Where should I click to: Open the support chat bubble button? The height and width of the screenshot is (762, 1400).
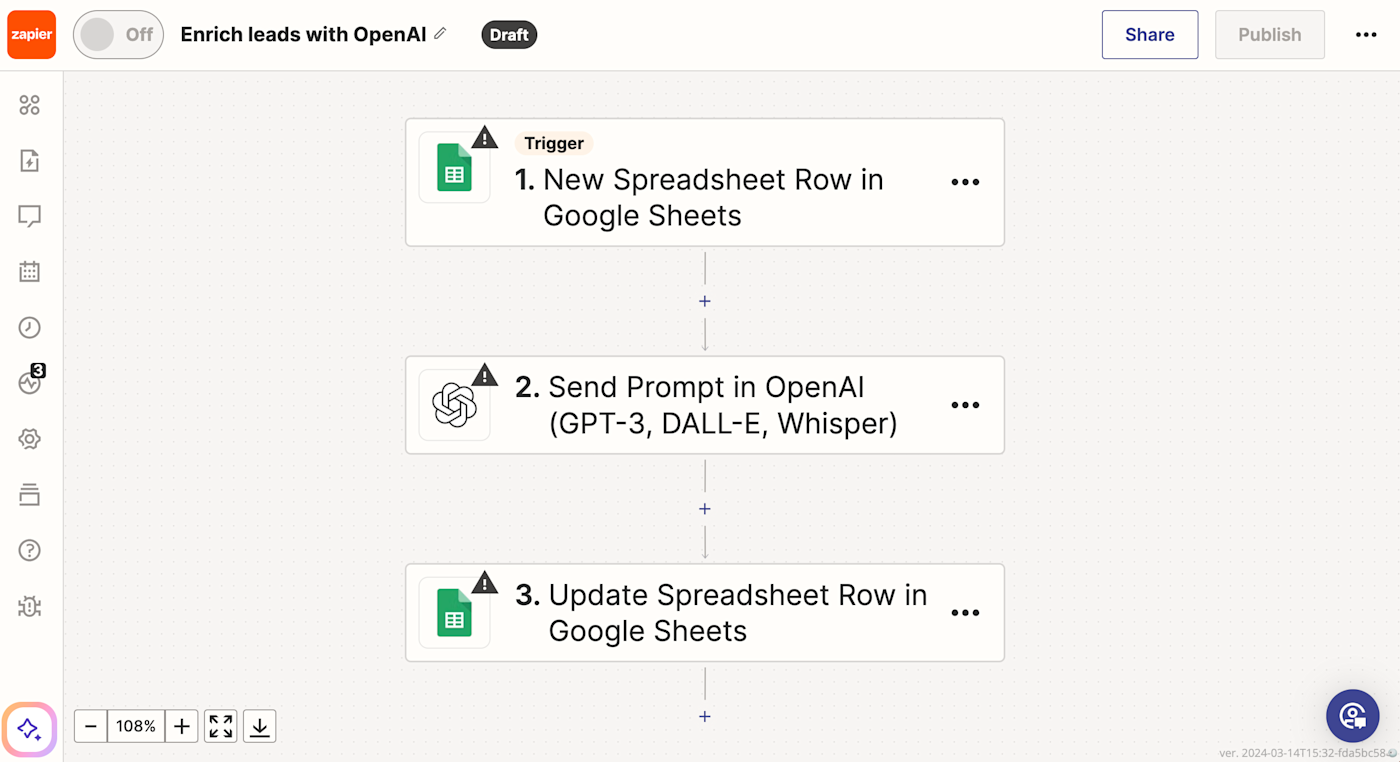(1353, 715)
